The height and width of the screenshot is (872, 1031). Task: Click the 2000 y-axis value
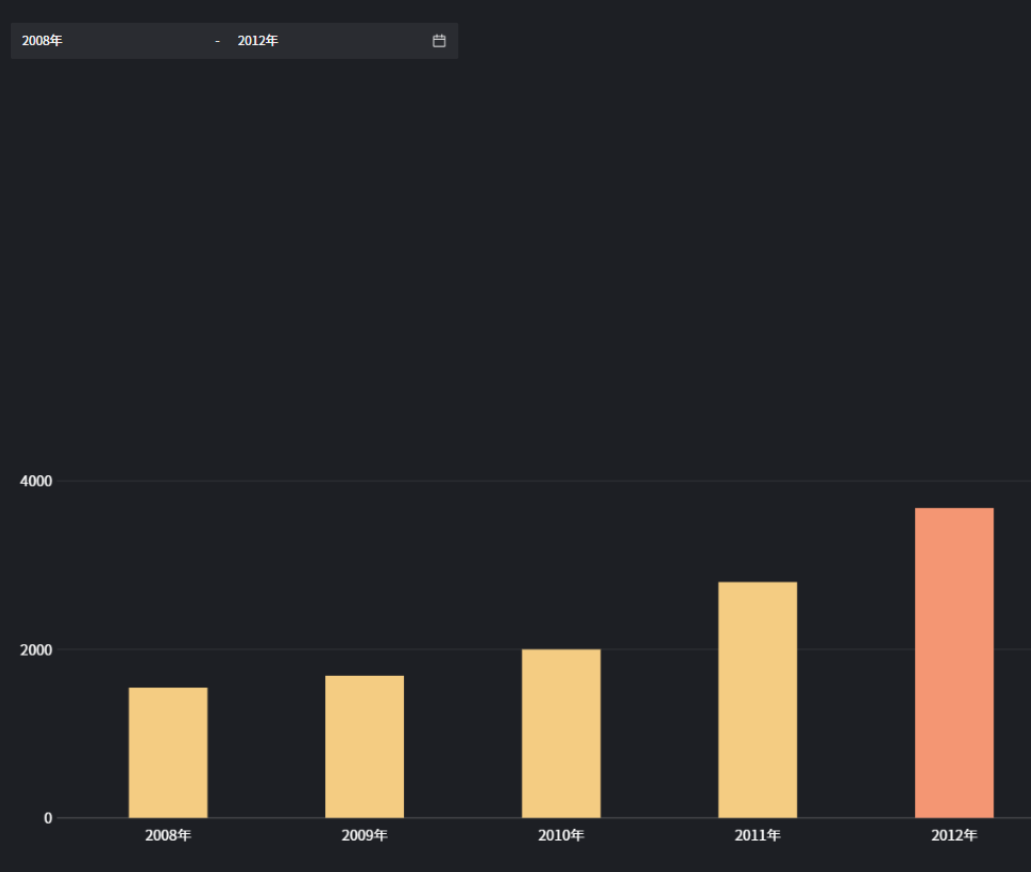click(36, 650)
